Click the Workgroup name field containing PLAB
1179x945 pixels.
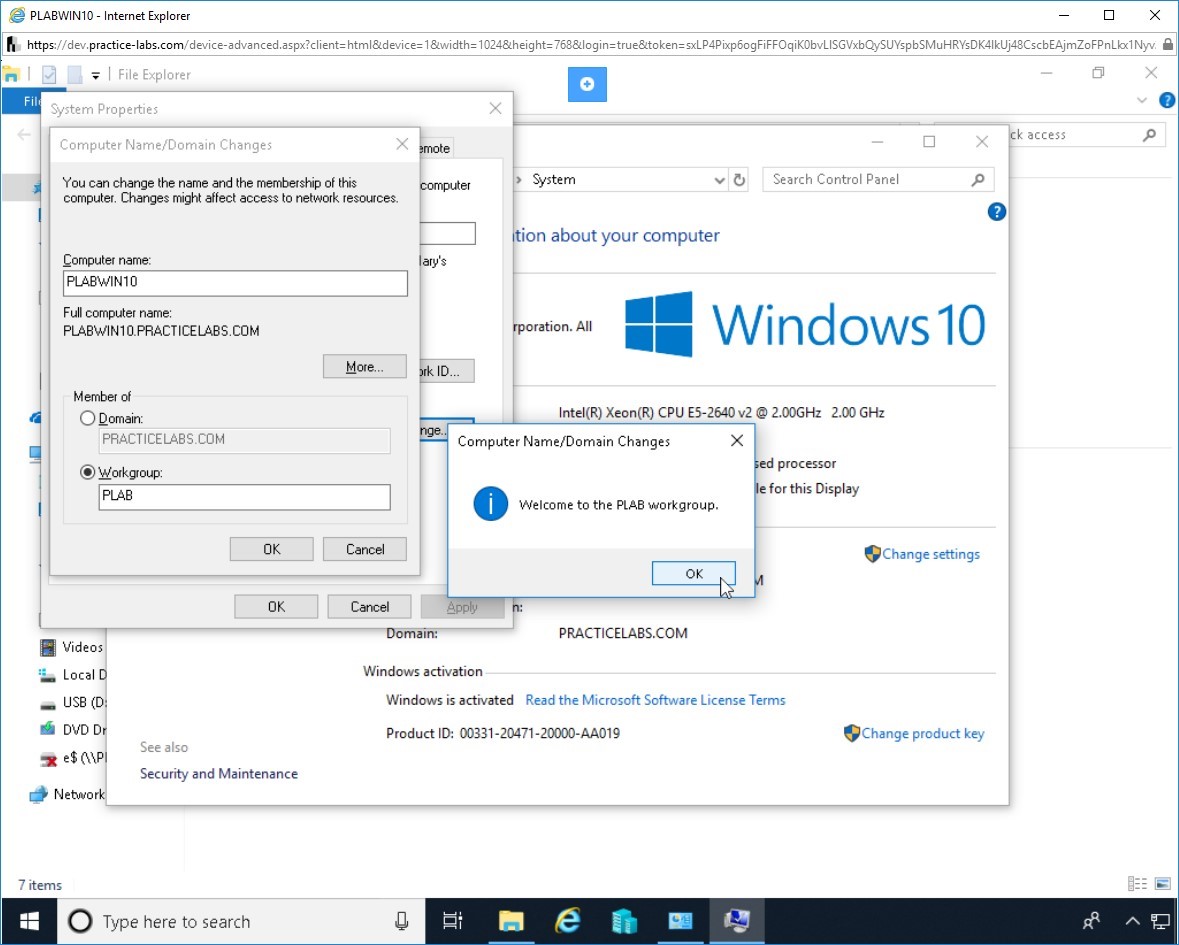point(244,496)
